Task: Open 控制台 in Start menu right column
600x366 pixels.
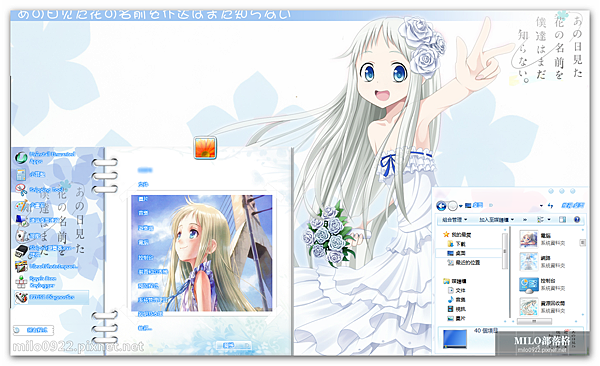Action: [x=145, y=257]
